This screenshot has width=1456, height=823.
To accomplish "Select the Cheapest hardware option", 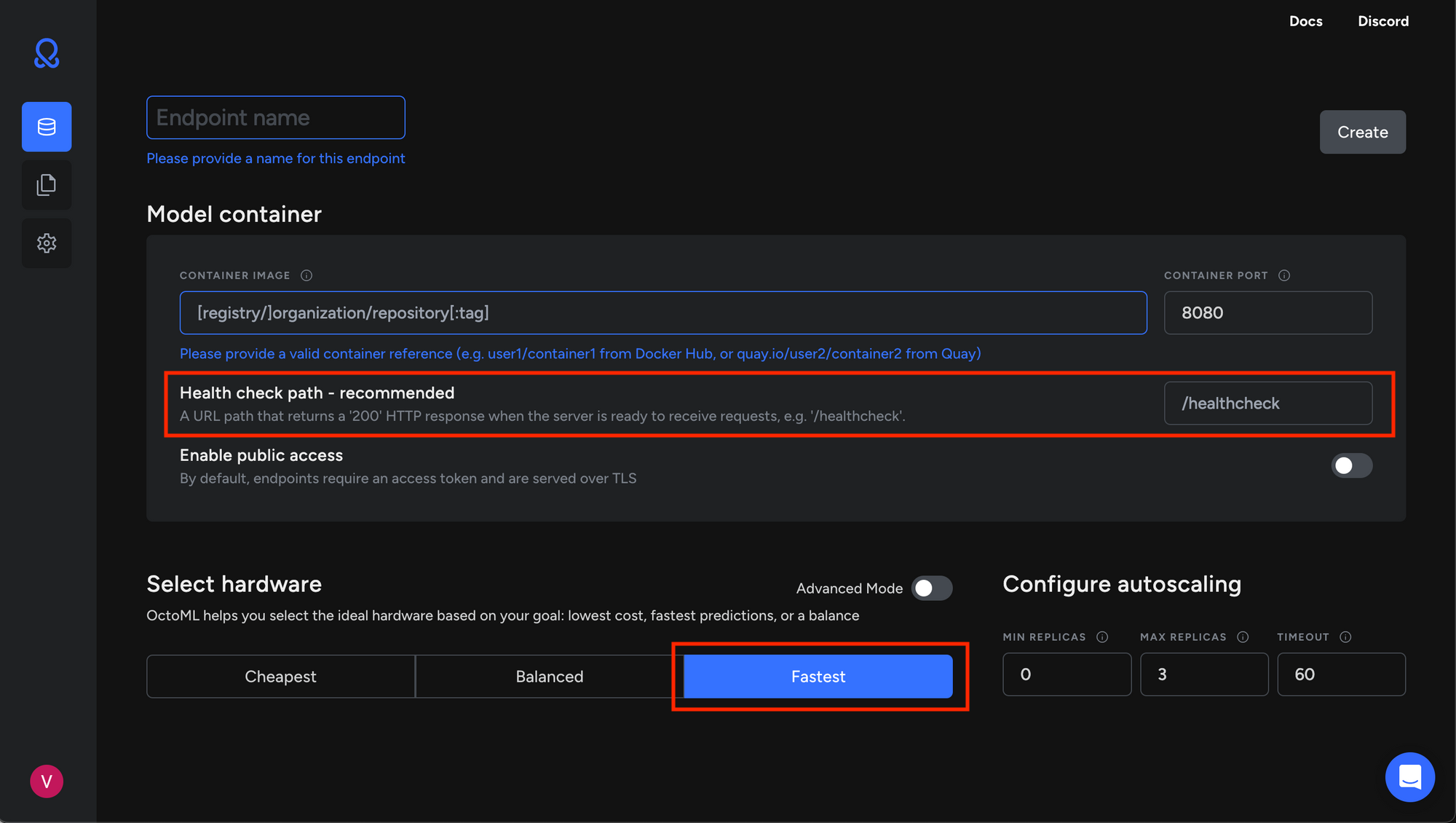I will [280, 677].
